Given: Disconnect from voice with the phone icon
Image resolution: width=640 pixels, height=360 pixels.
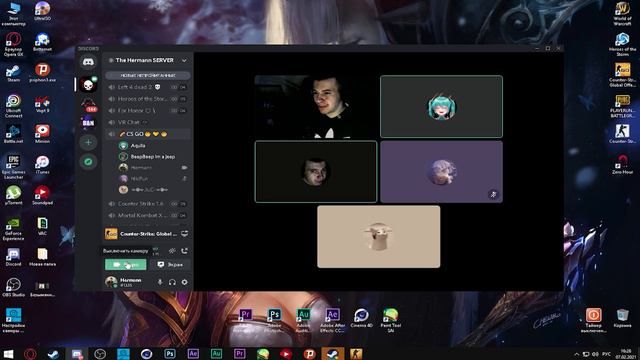Looking at the screenshot, I should point(184,251).
